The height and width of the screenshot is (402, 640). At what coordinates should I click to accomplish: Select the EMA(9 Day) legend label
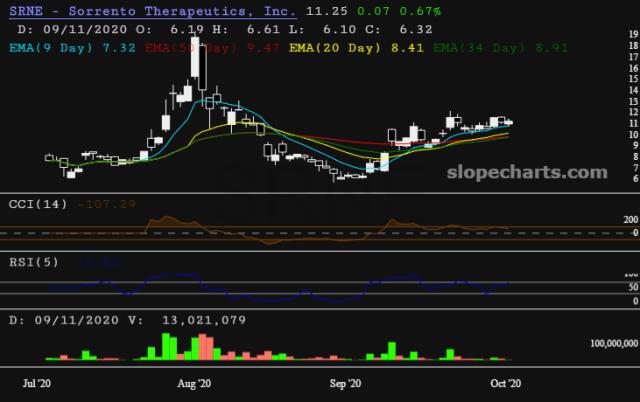[x=72, y=48]
